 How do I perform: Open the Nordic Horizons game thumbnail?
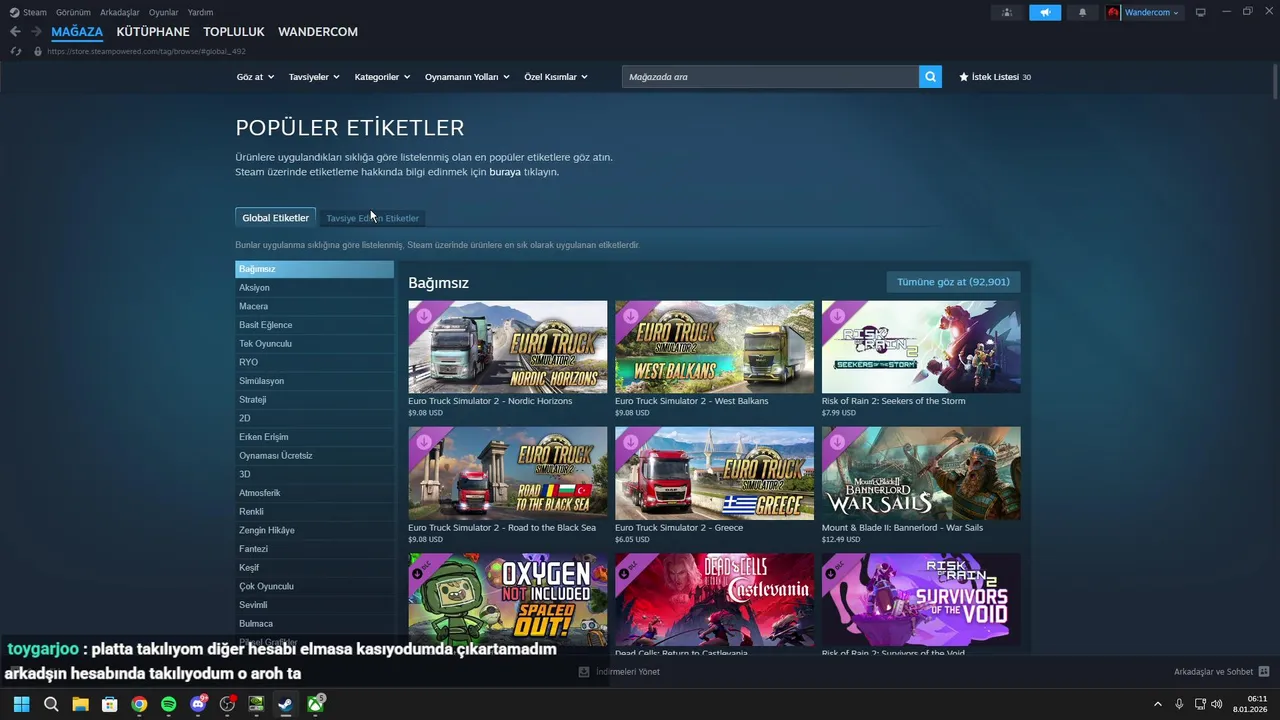507,347
